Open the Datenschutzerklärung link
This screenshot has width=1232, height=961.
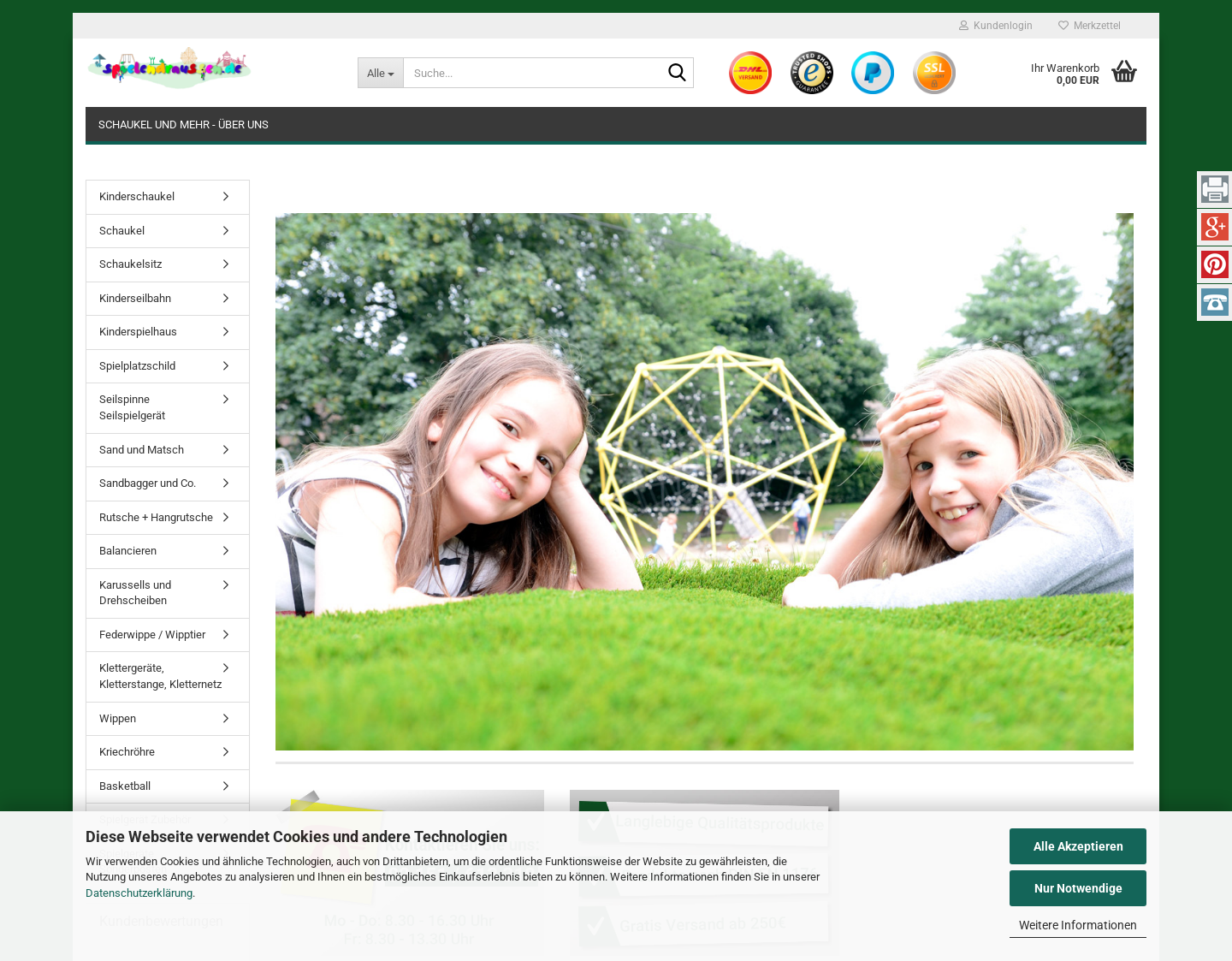[139, 893]
